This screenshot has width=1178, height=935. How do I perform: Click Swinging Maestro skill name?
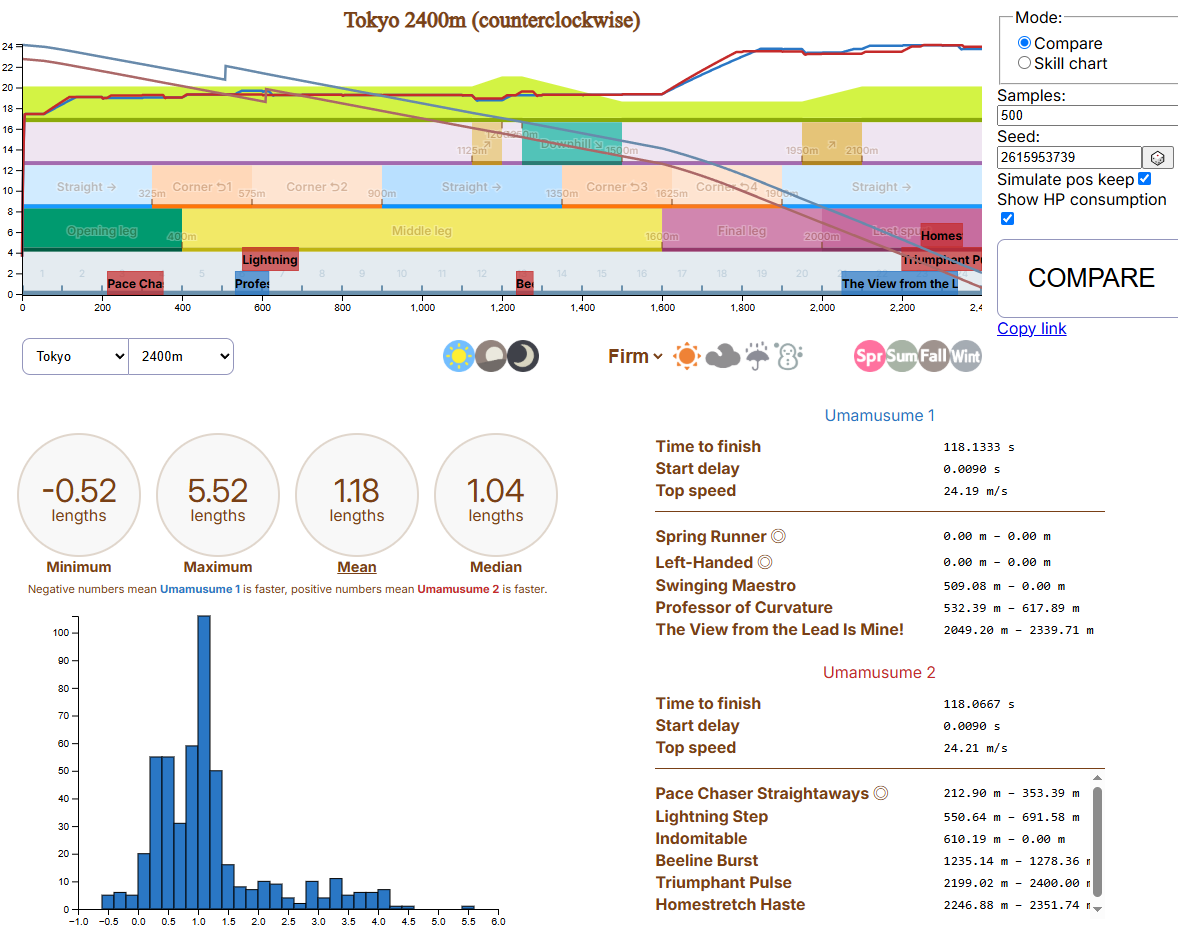[x=725, y=585]
